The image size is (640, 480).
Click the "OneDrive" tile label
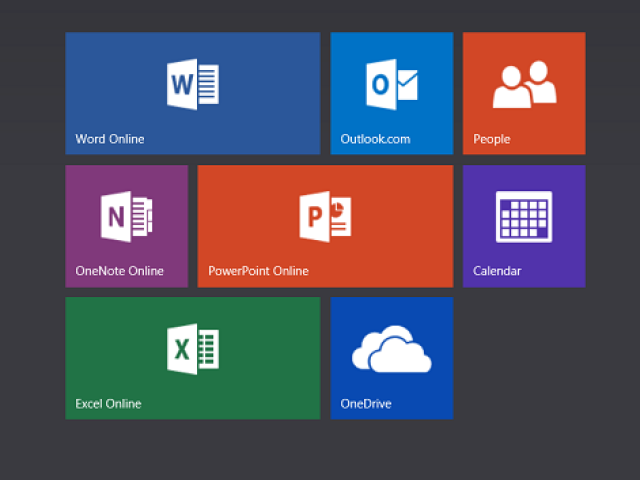[366, 404]
